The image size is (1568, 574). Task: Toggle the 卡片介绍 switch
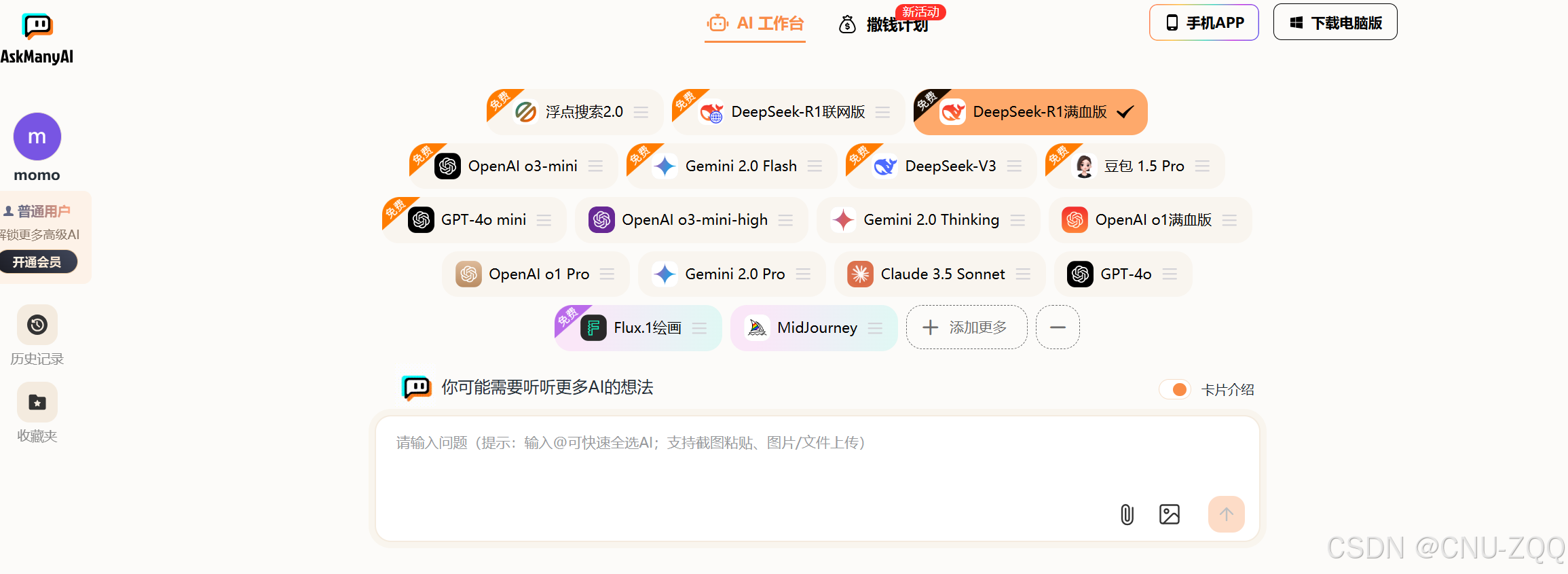point(1175,389)
